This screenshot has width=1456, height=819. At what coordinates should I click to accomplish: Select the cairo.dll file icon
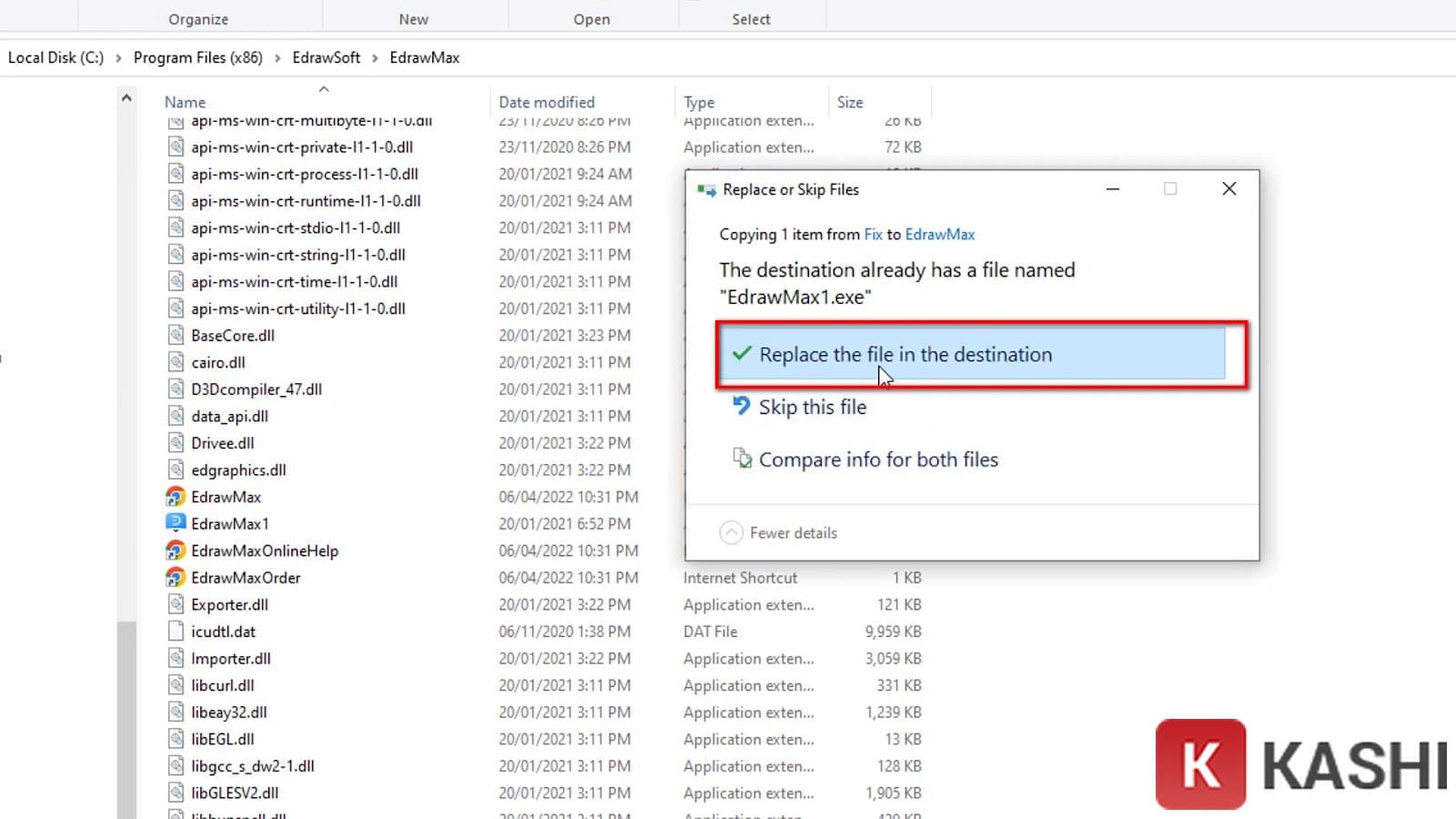tap(175, 362)
